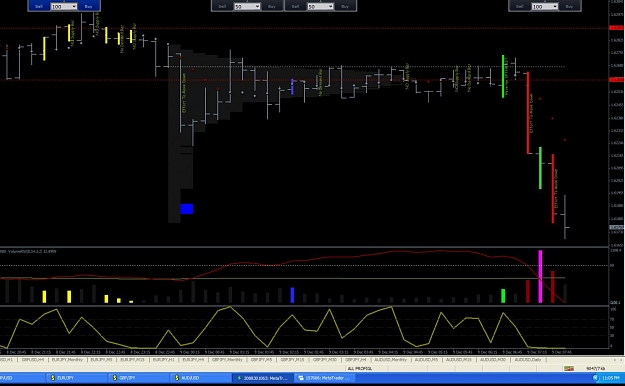The image size is (625, 386).
Task: Activate the 208830 1063 MetaTrader taskbar button
Action: pyautogui.click(x=263, y=378)
